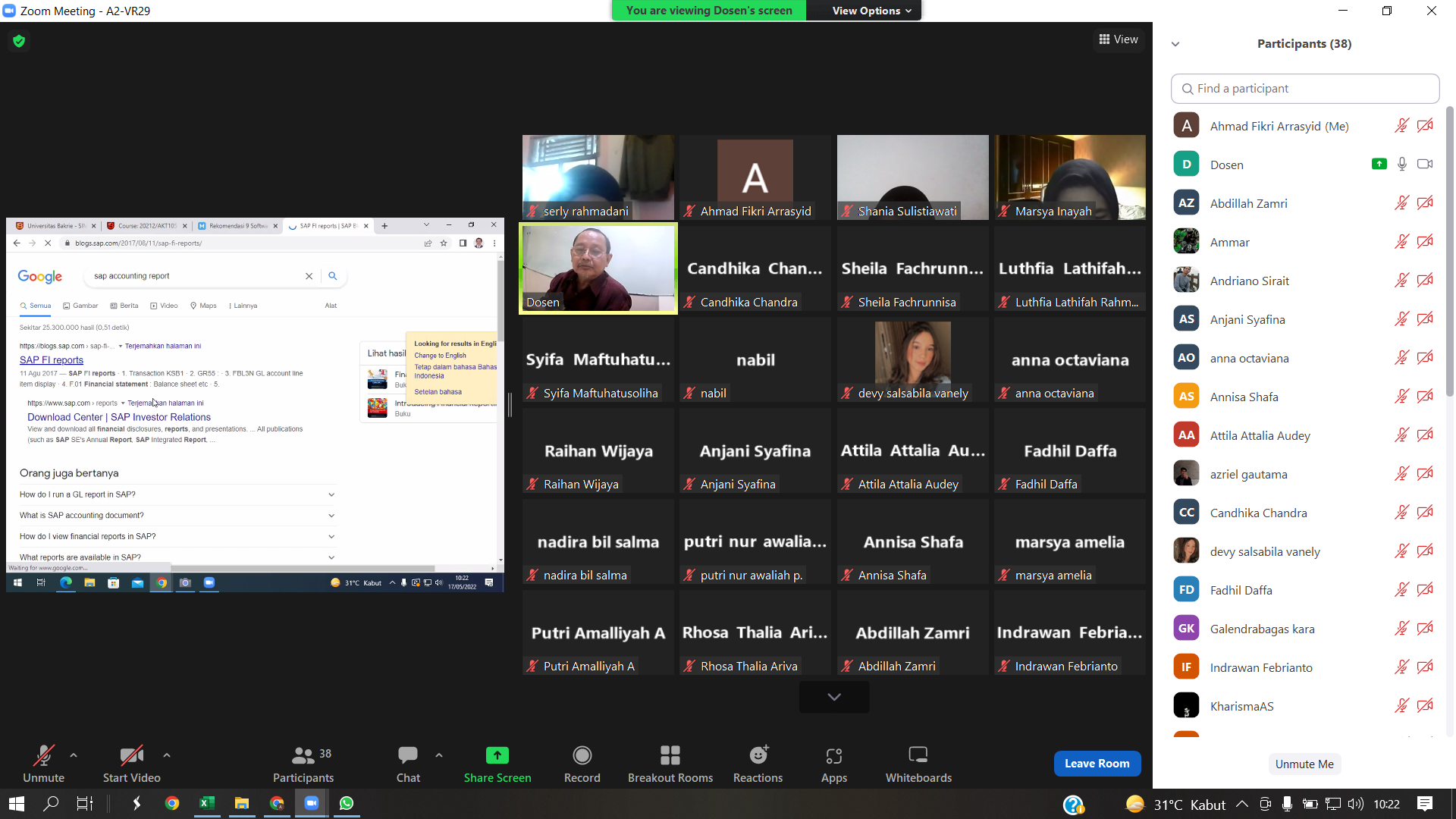Show hidden system tray icons
Viewport: 1456px width, 819px height.
(1241, 804)
